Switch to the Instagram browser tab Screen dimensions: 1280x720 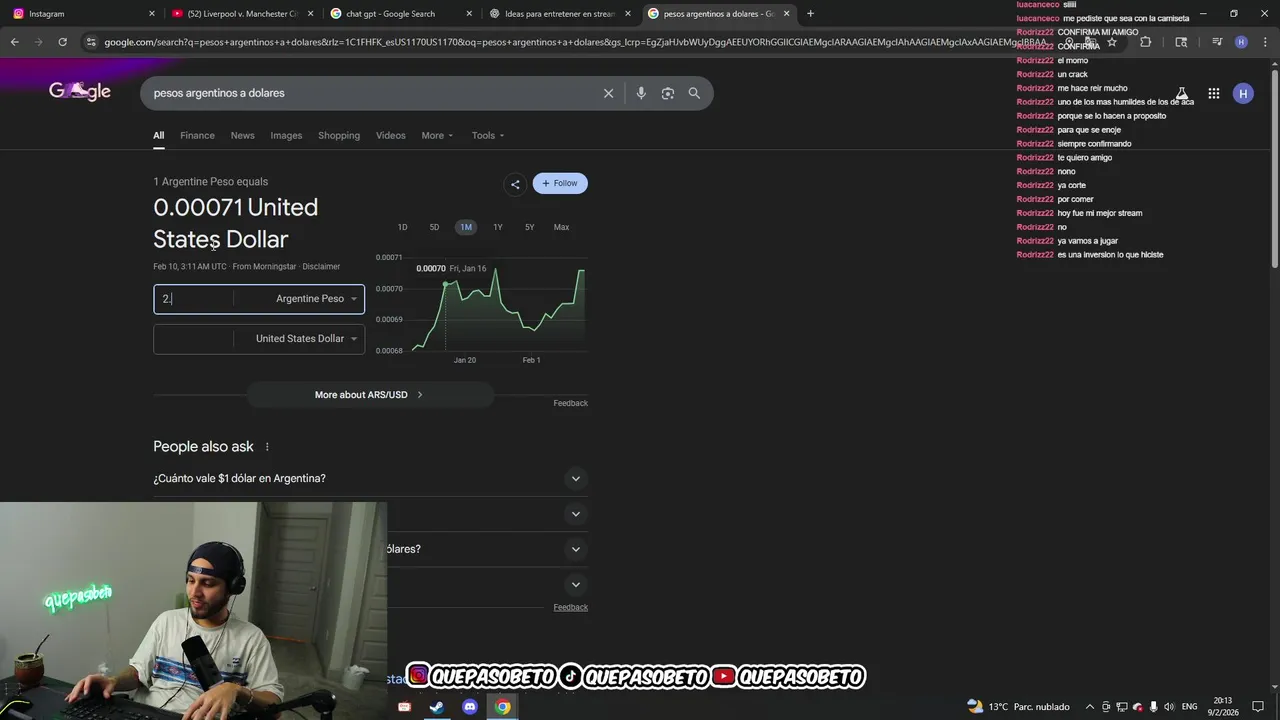click(82, 14)
